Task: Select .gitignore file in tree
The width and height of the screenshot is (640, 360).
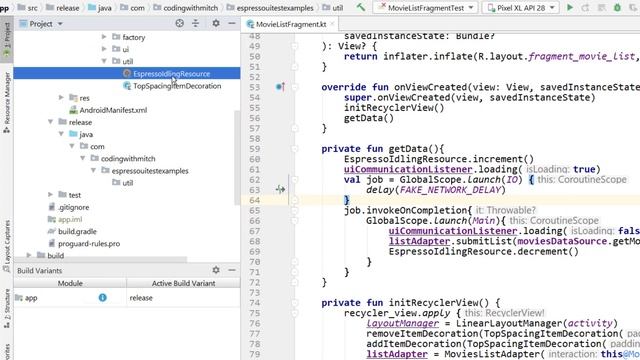Action: 73,207
